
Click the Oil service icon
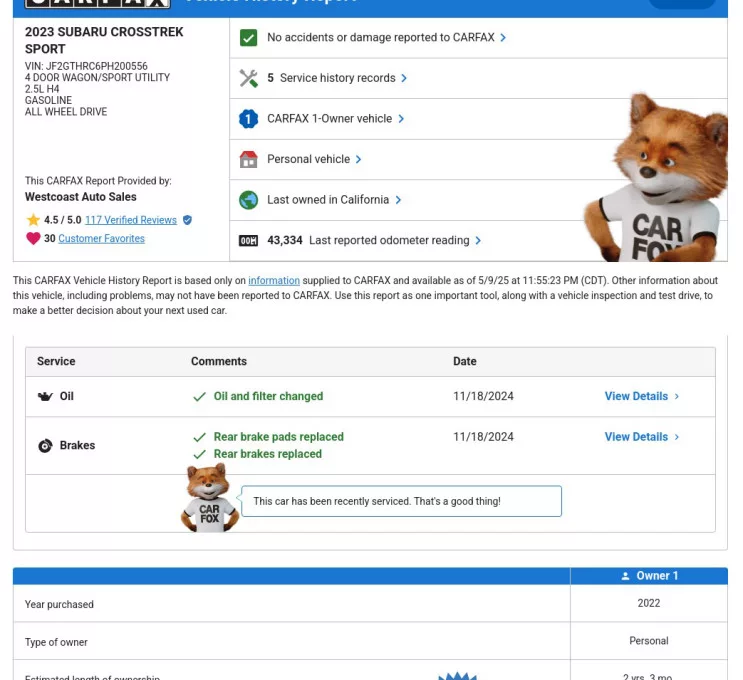pos(45,397)
